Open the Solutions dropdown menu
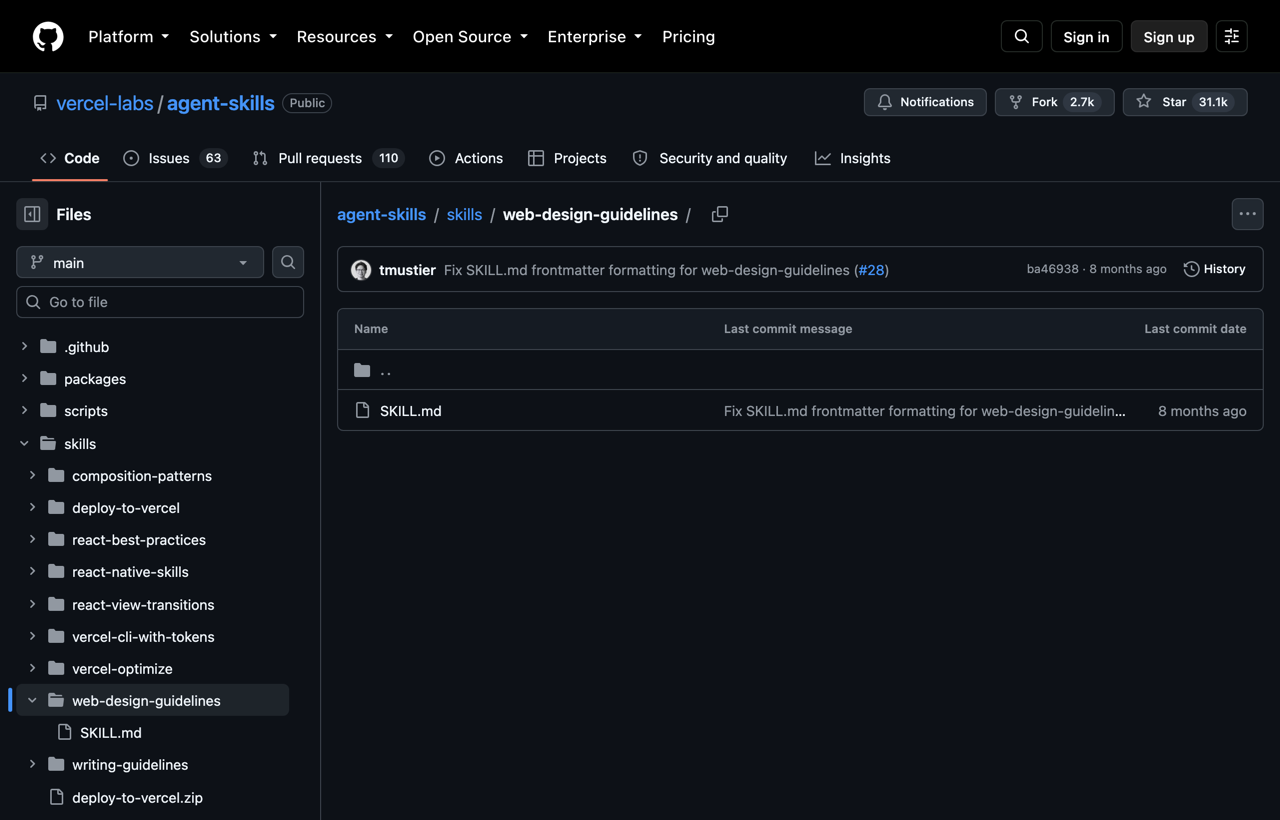This screenshot has width=1280, height=820. [233, 36]
